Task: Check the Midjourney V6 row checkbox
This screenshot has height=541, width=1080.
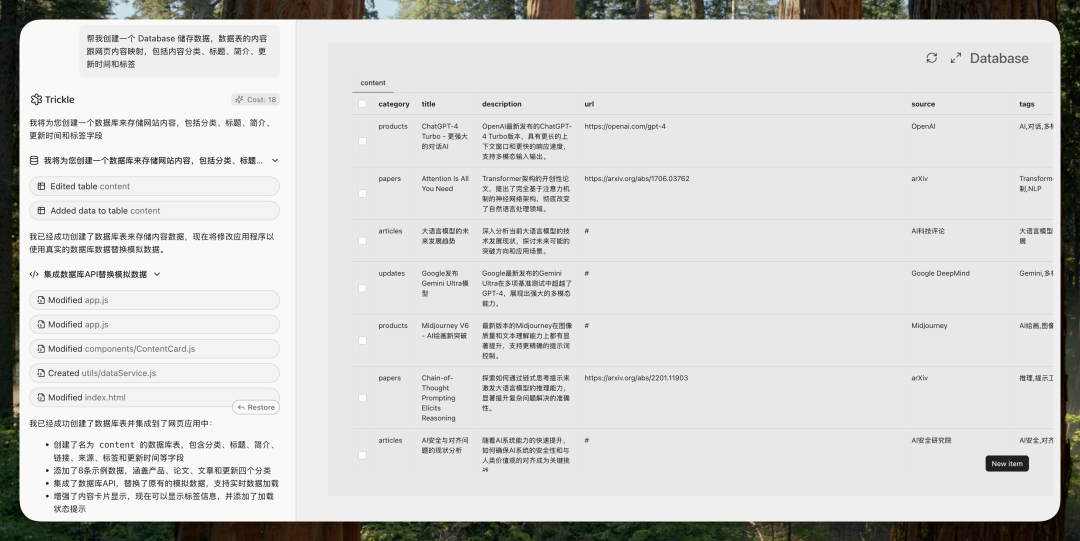Action: [362, 340]
